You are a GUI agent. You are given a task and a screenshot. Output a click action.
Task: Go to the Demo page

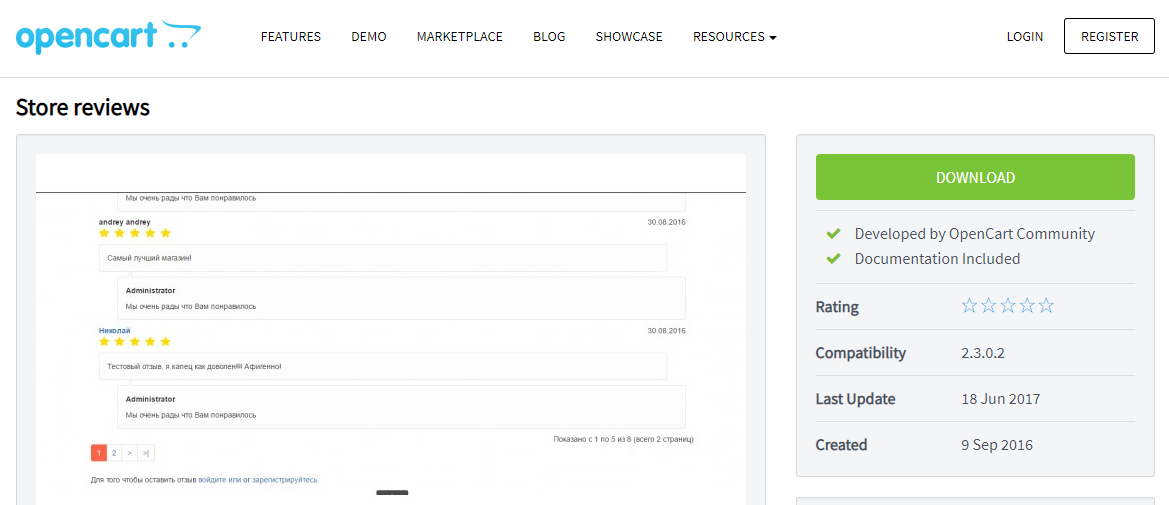click(x=369, y=37)
